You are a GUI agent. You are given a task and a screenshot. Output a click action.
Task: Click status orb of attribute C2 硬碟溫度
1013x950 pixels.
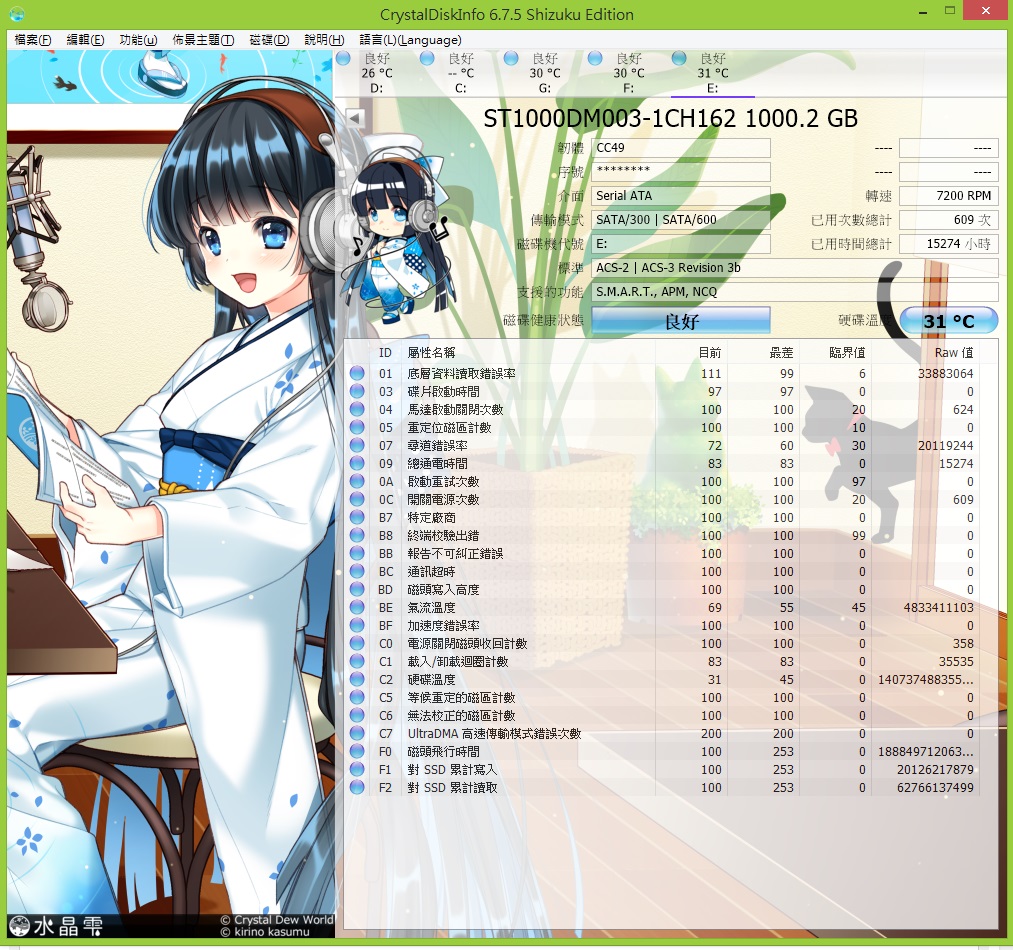pyautogui.click(x=357, y=680)
